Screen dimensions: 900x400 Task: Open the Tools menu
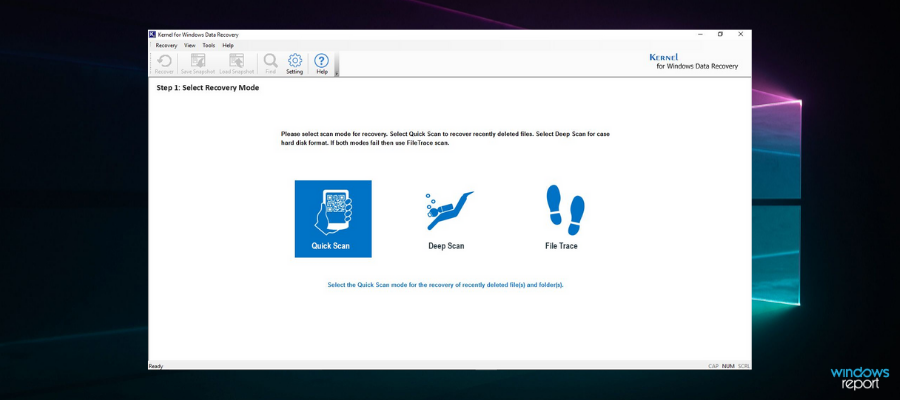point(209,45)
